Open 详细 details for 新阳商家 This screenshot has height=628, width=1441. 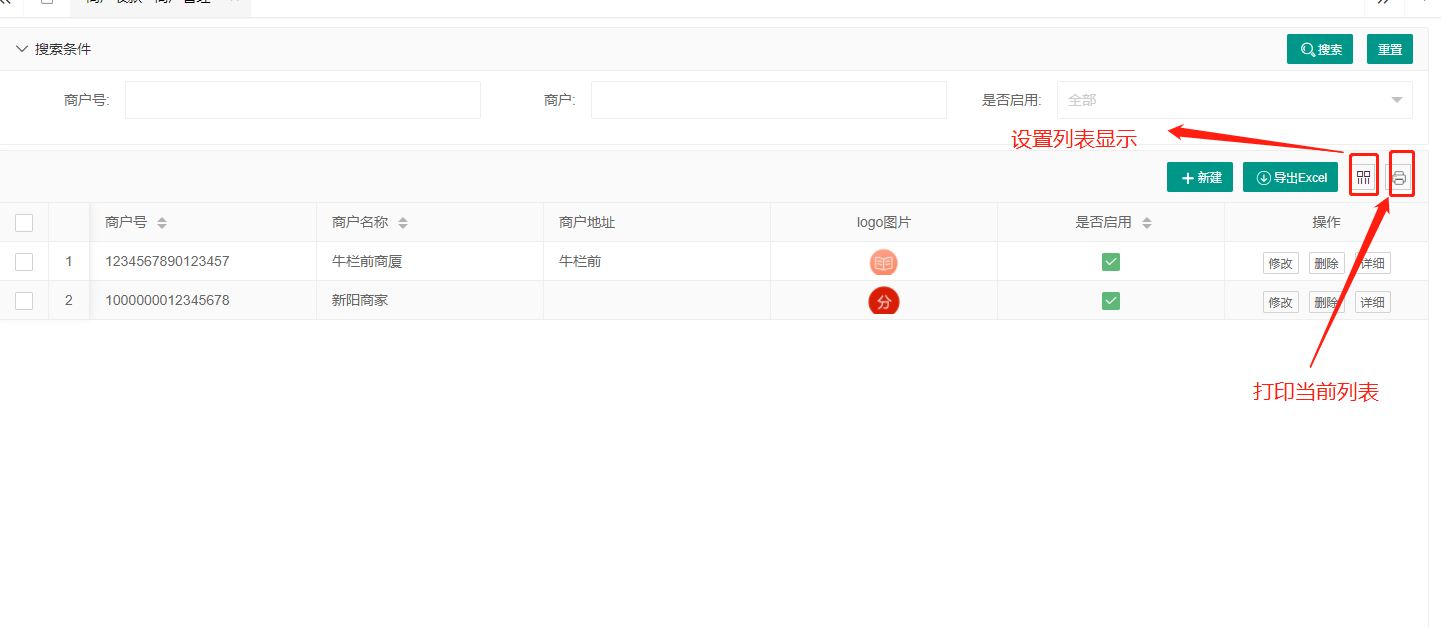pos(1371,300)
